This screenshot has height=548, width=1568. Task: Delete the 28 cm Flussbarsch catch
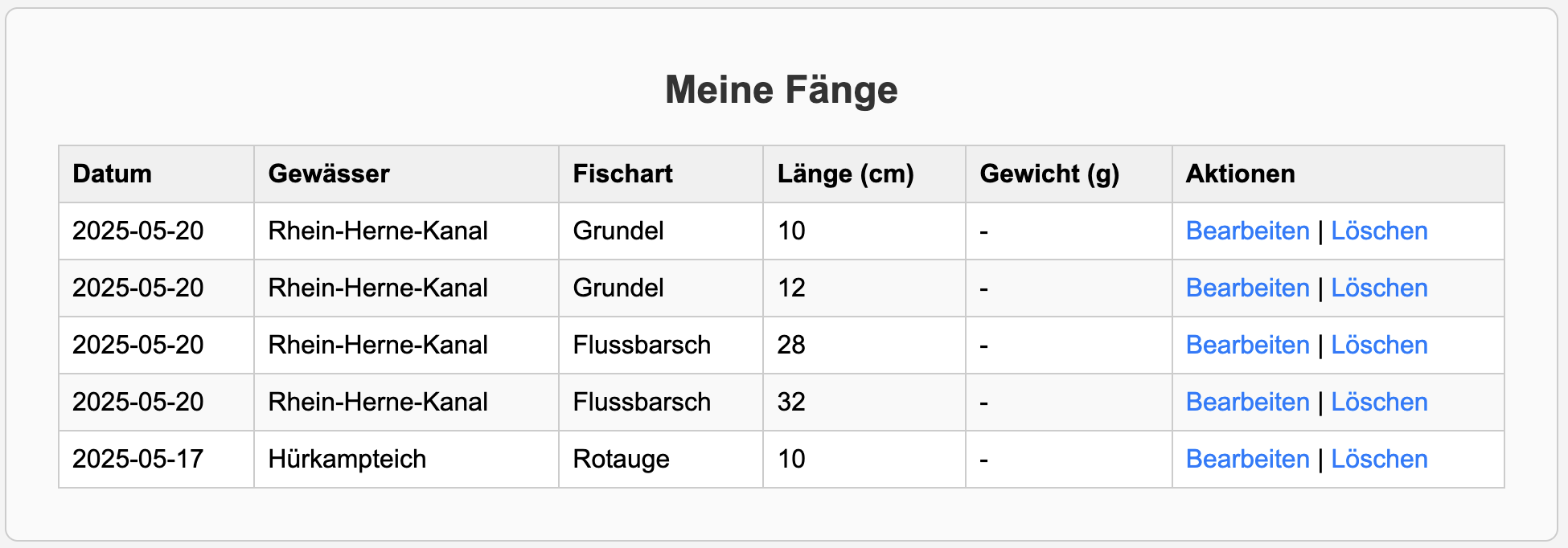tap(1379, 345)
